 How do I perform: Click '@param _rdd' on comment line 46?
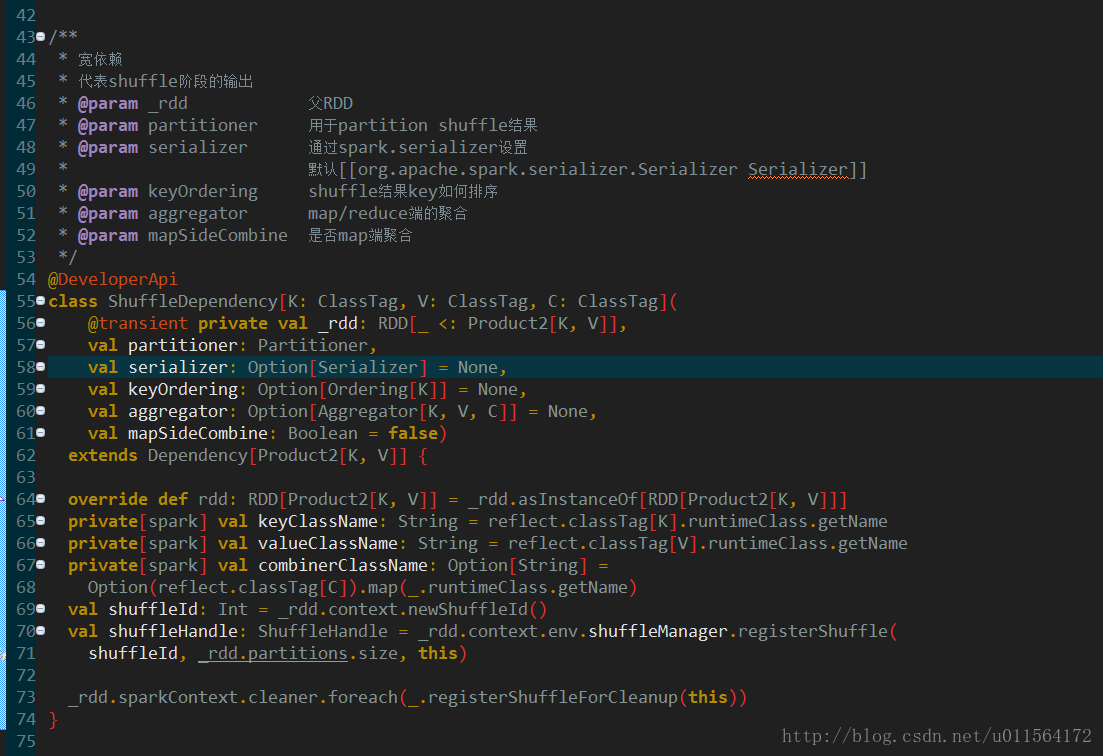(133, 103)
